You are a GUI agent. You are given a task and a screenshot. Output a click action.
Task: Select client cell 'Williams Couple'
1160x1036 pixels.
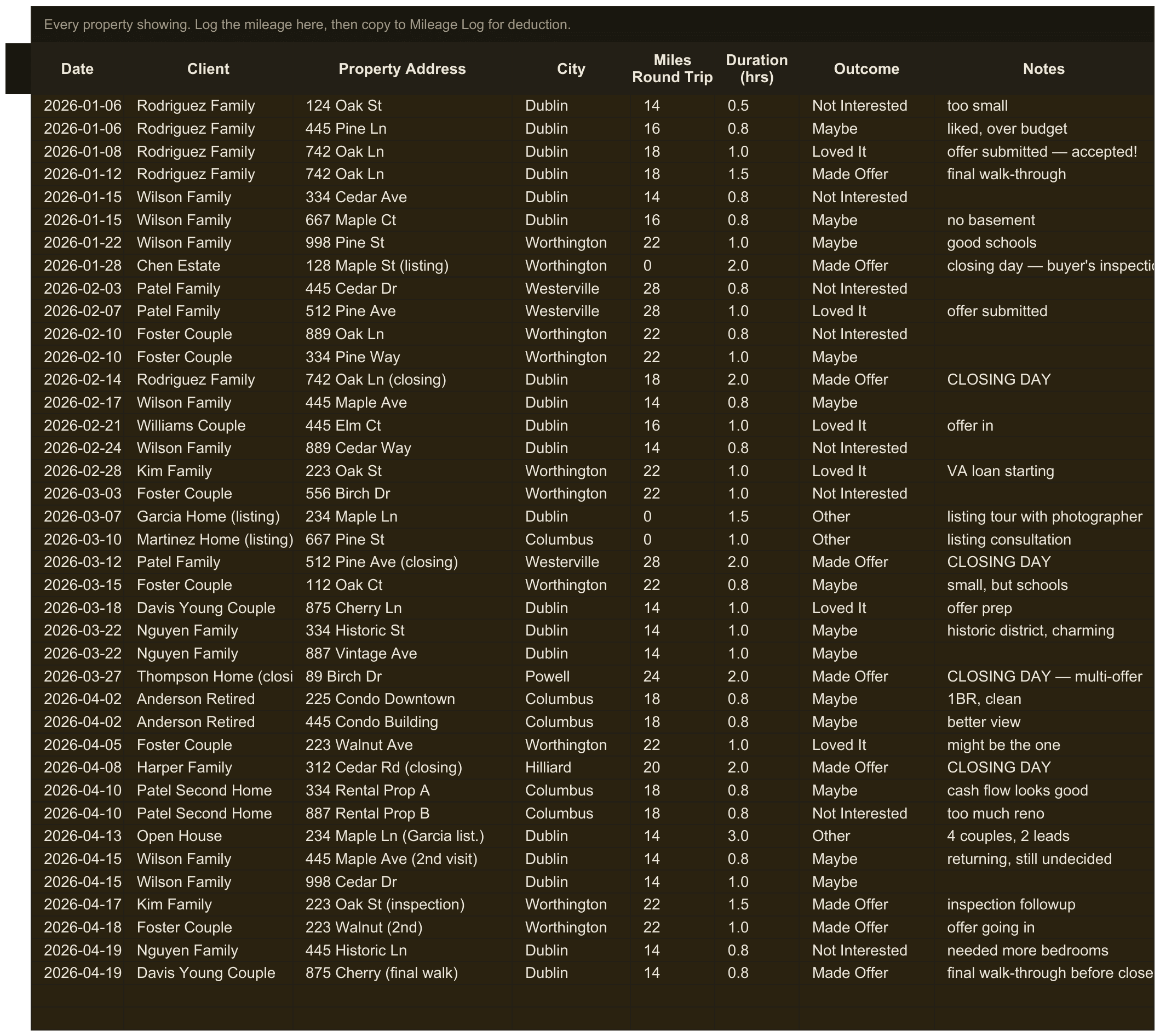click(208, 425)
